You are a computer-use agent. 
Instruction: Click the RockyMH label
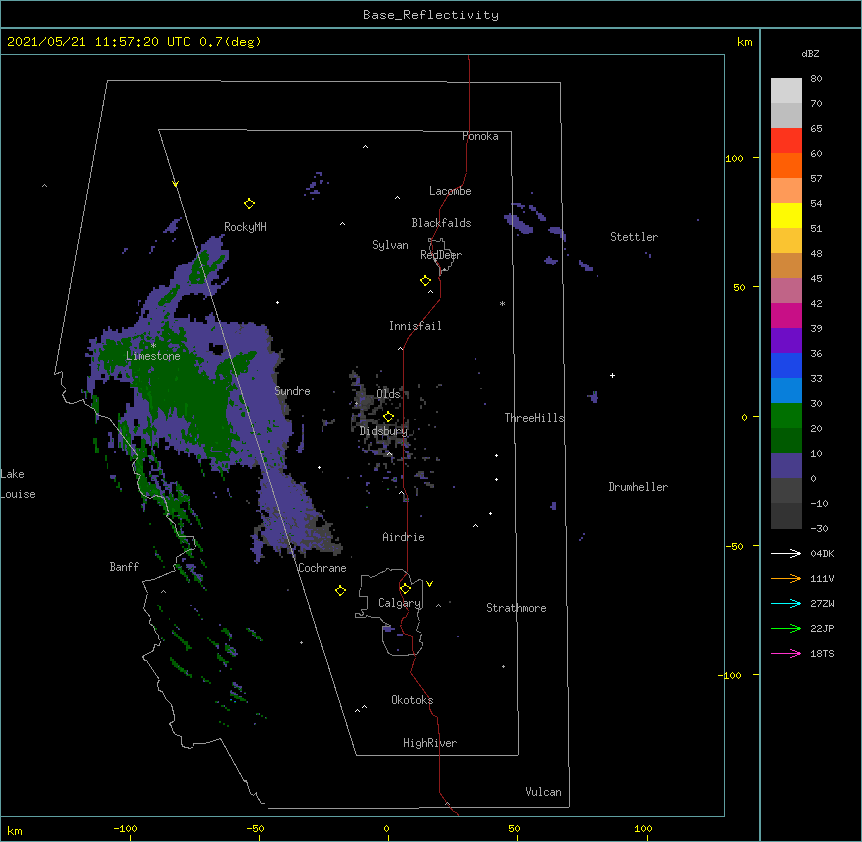(x=245, y=227)
